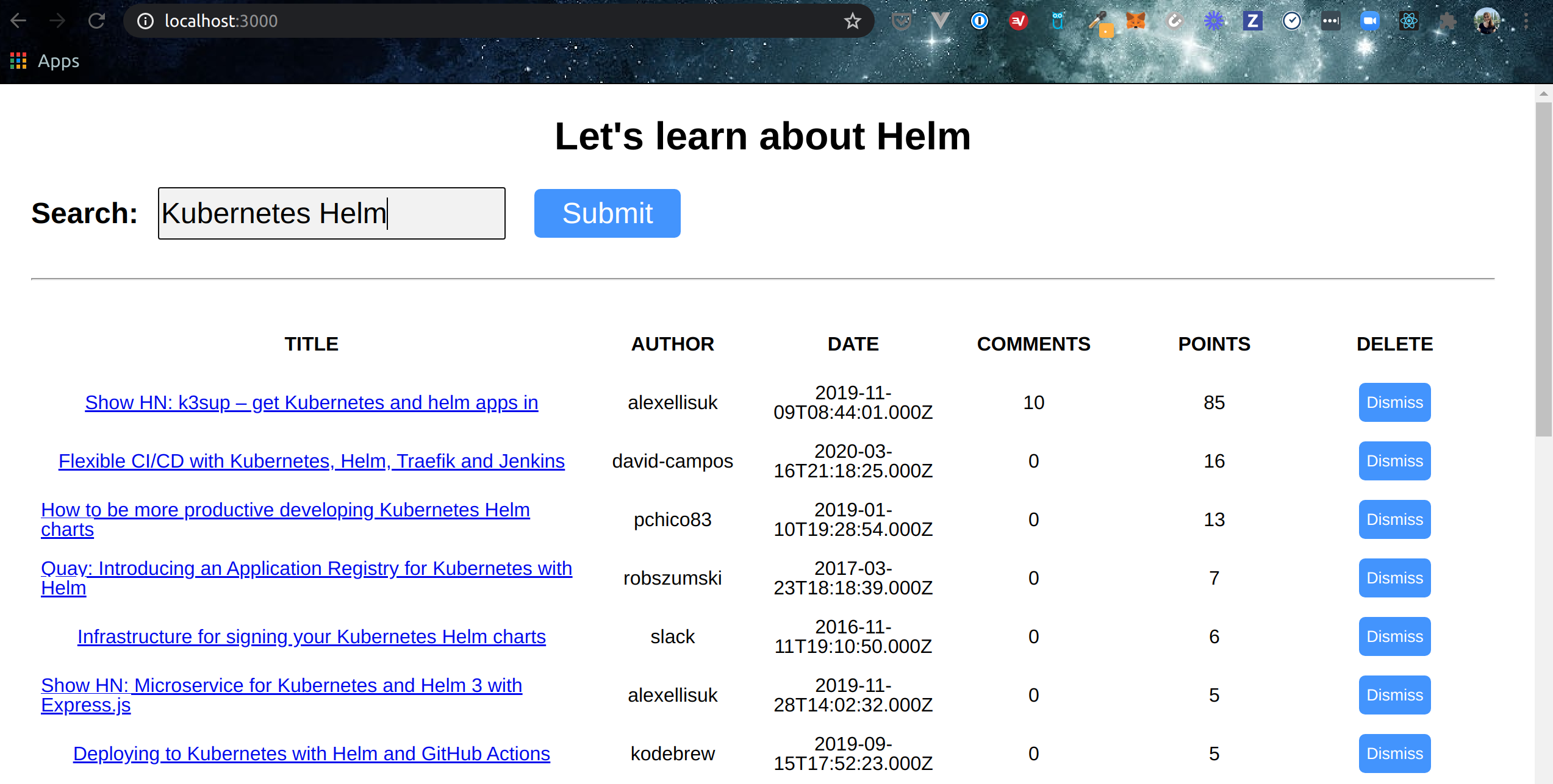Dismiss the kodebrew row
1553x784 pixels.
click(1394, 754)
